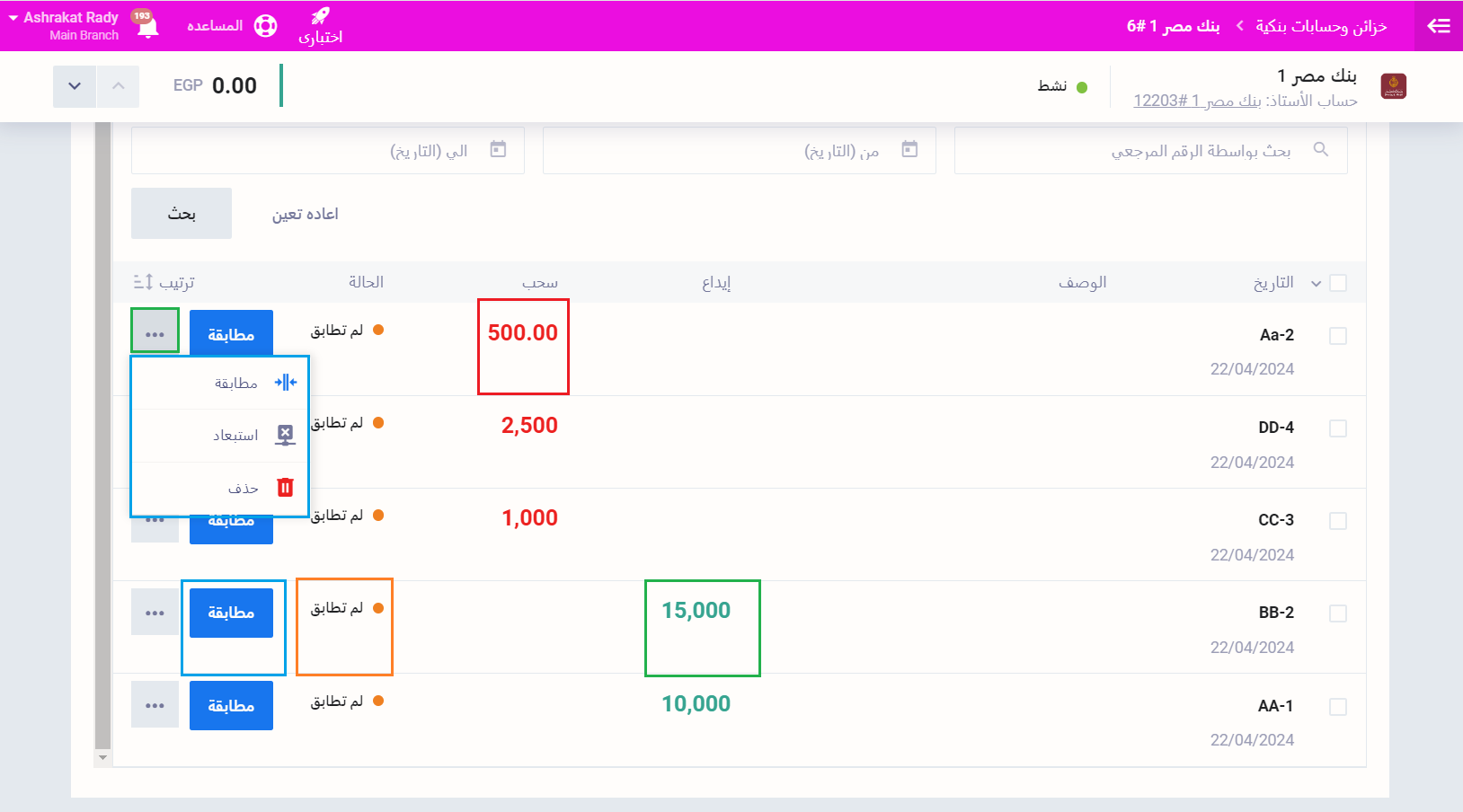Open three-dots actions for row AA-1
The image size is (1463, 812).
coord(155,706)
